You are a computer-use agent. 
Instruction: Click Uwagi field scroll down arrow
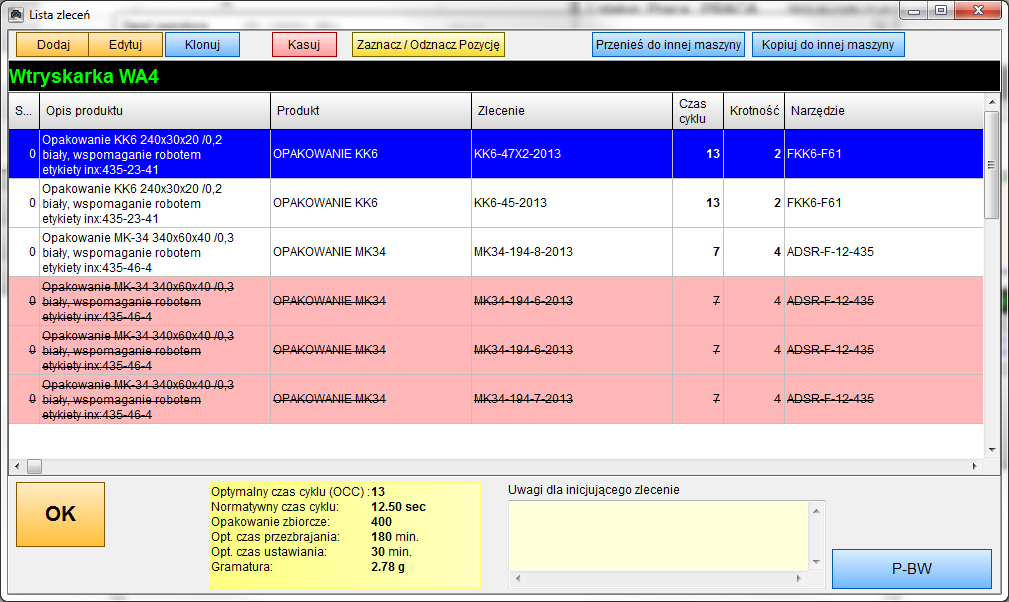pos(816,562)
